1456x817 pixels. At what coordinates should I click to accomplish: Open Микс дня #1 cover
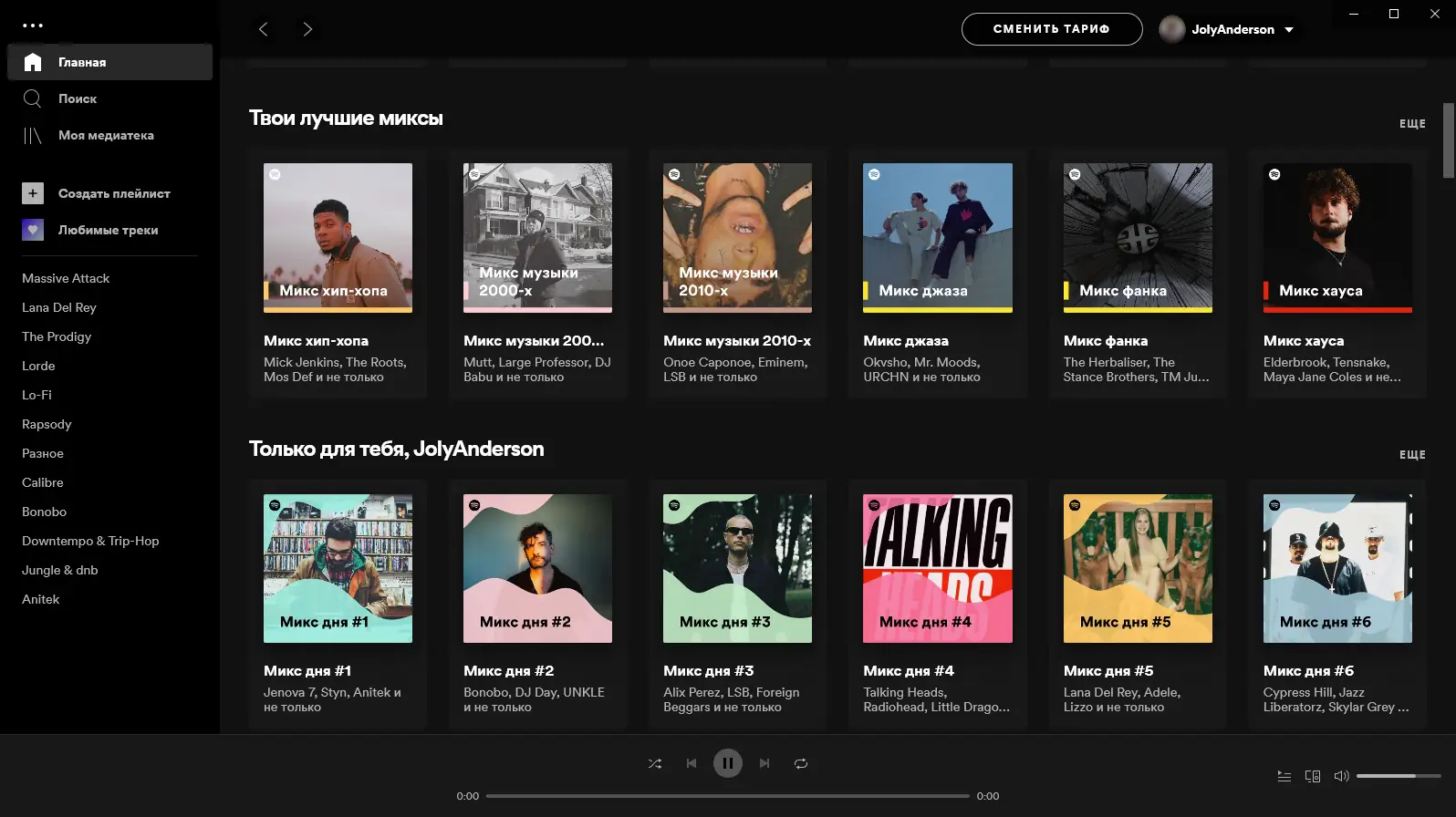(x=338, y=569)
